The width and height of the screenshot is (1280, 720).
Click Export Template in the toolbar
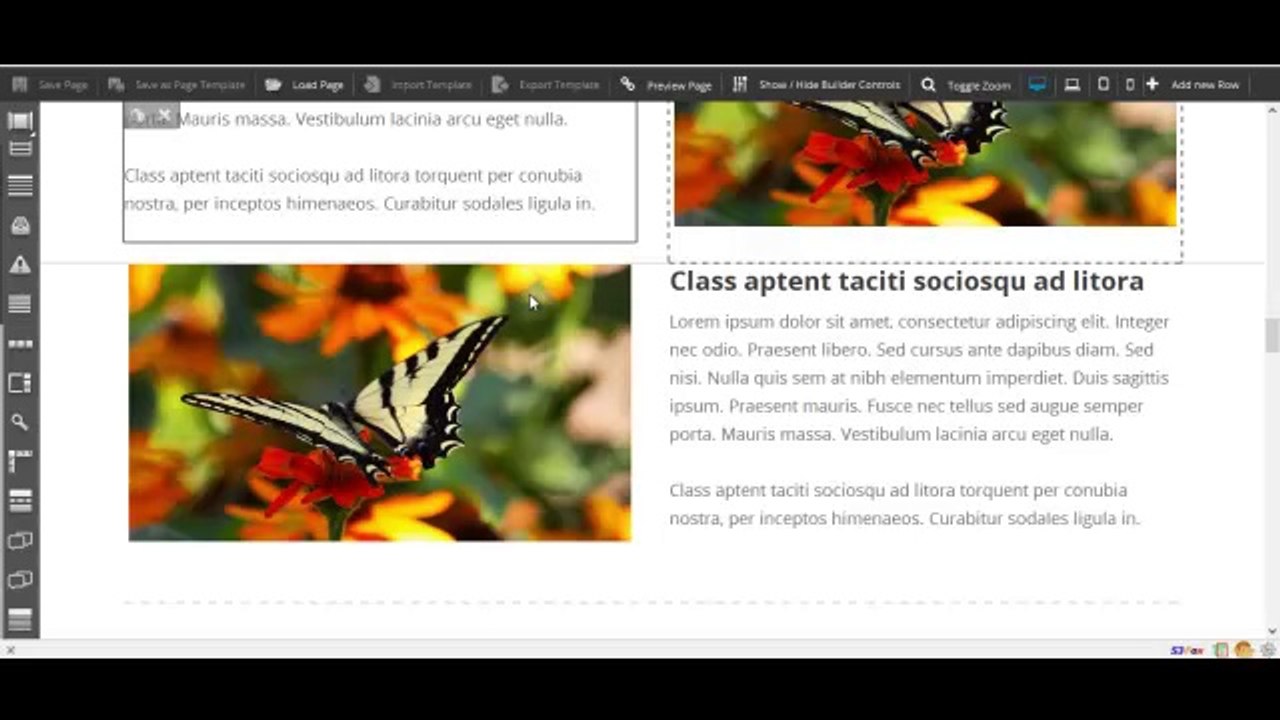coord(546,85)
